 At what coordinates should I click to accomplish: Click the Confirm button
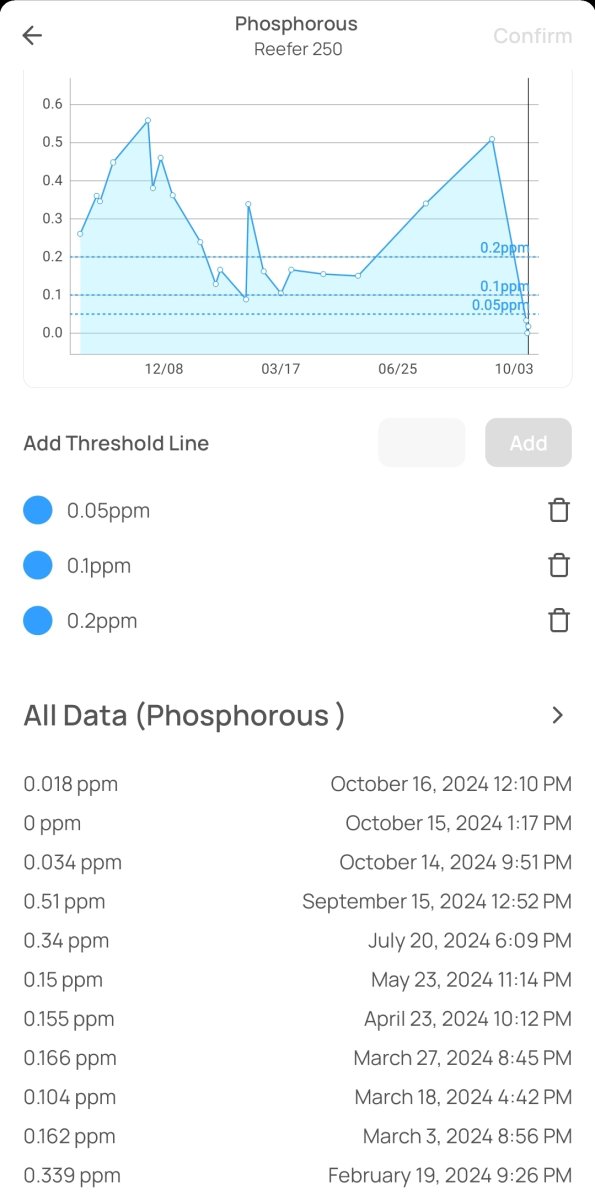pyautogui.click(x=533, y=36)
